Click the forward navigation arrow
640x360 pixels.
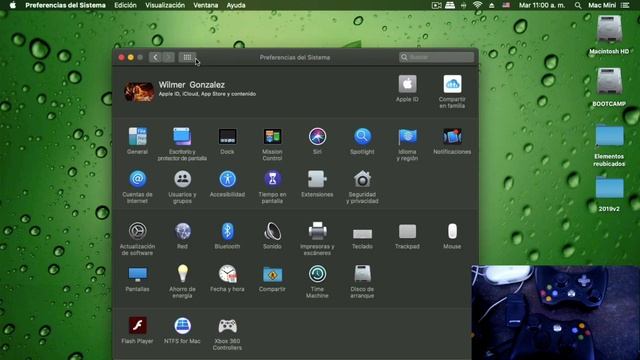(x=169, y=58)
